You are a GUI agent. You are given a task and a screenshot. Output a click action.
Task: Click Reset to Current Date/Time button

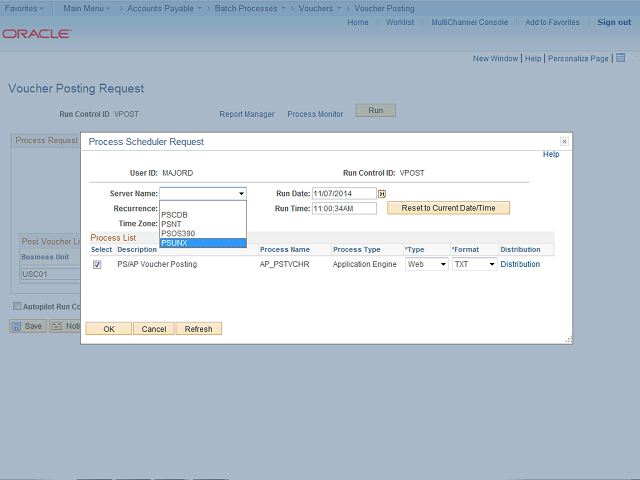point(448,208)
